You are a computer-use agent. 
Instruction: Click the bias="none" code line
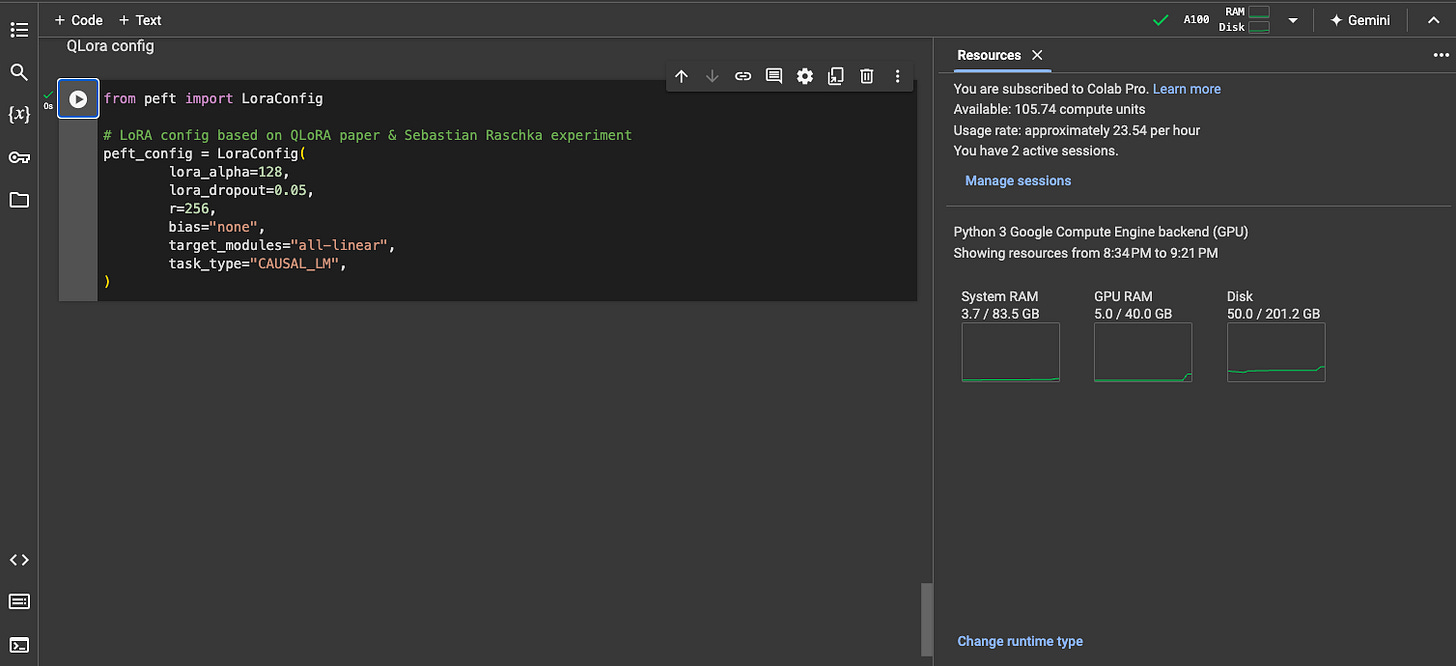click(217, 227)
